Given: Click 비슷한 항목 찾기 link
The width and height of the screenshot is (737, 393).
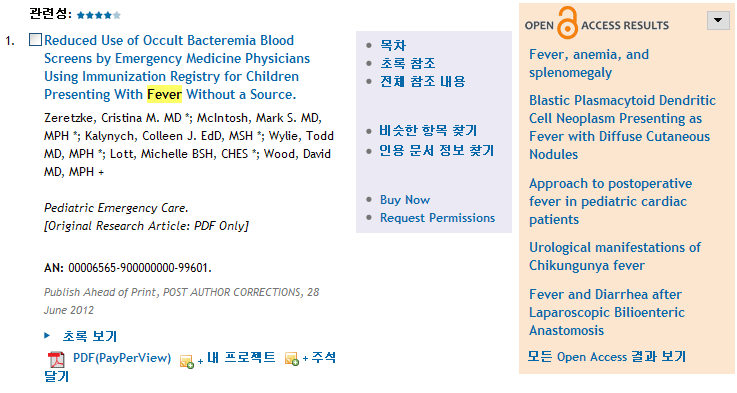Looking at the screenshot, I should point(428,130).
